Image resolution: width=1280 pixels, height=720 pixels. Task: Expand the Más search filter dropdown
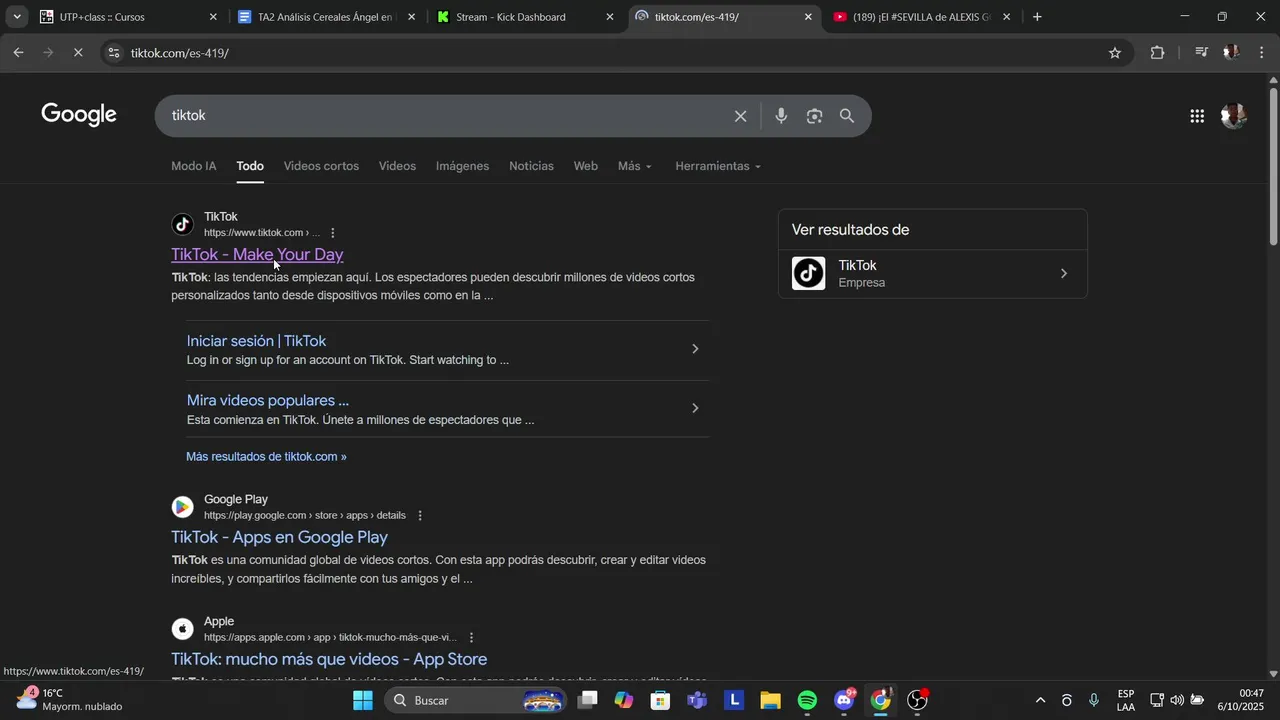pyautogui.click(x=635, y=166)
